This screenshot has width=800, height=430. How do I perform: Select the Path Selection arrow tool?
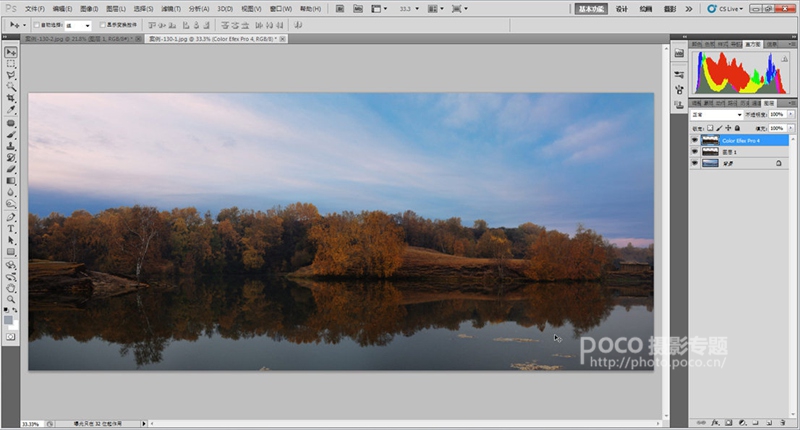pyautogui.click(x=11, y=240)
